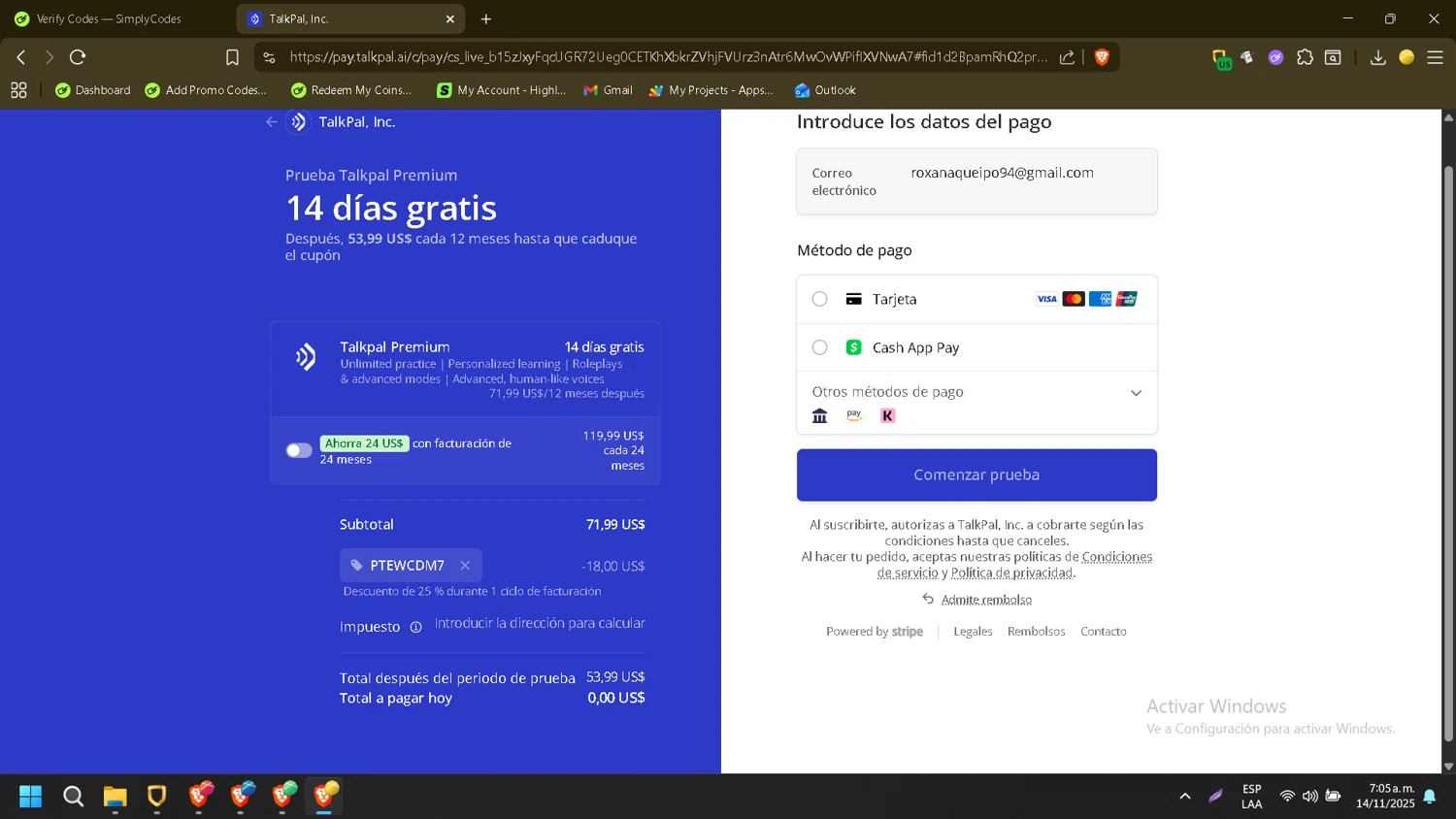Viewport: 1456px width, 819px height.
Task: Toggle 24-month billing switch
Action: 299,450
